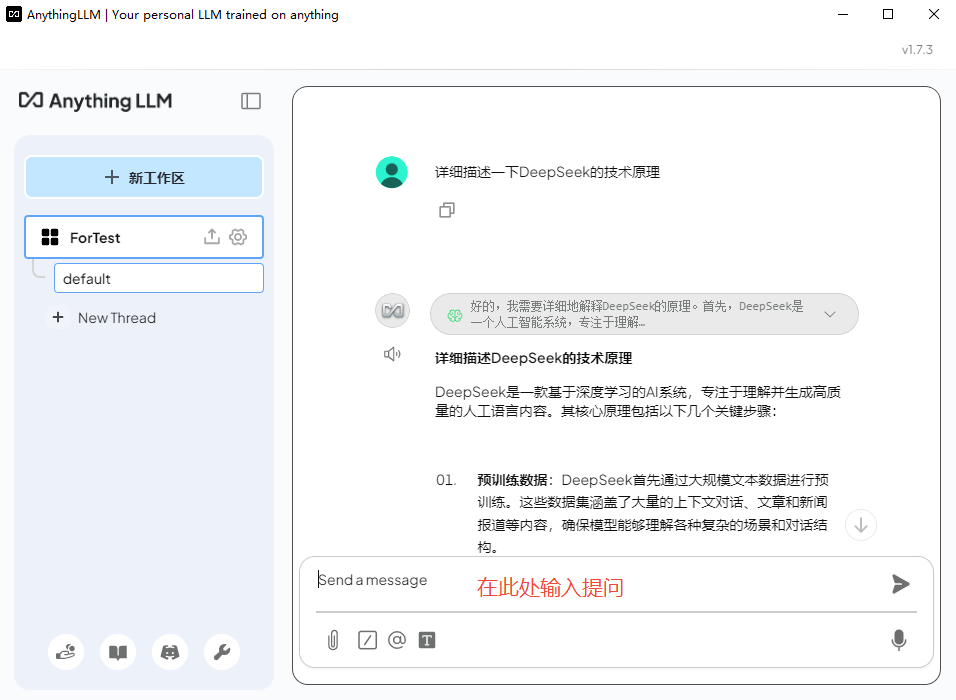Open ForTest workspace settings gear
Screen dimensions: 956x700
[x=238, y=237]
